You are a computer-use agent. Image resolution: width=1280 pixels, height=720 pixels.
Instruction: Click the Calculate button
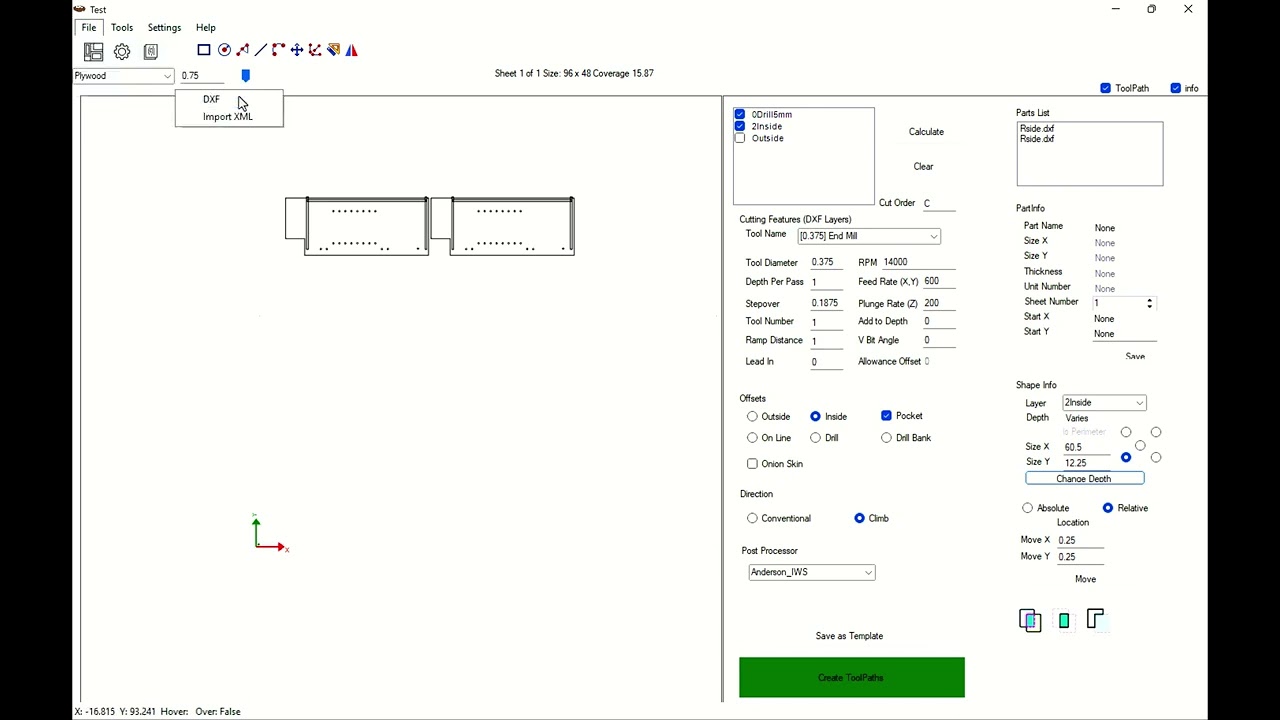[926, 132]
